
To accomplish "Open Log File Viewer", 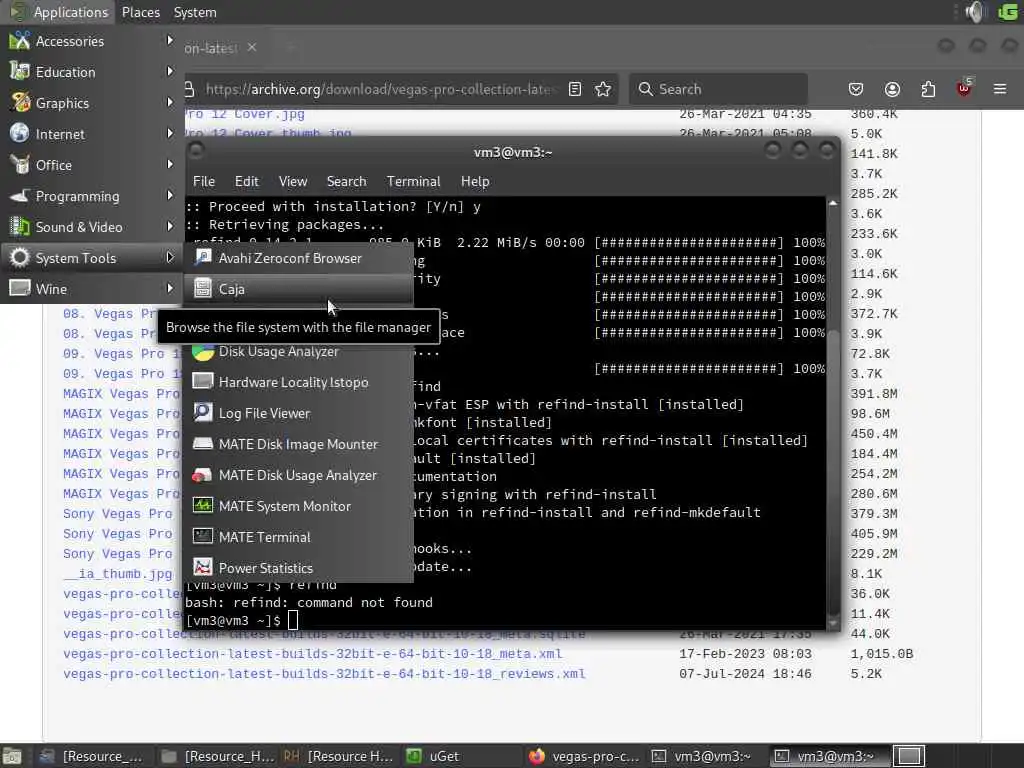I will (299, 413).
